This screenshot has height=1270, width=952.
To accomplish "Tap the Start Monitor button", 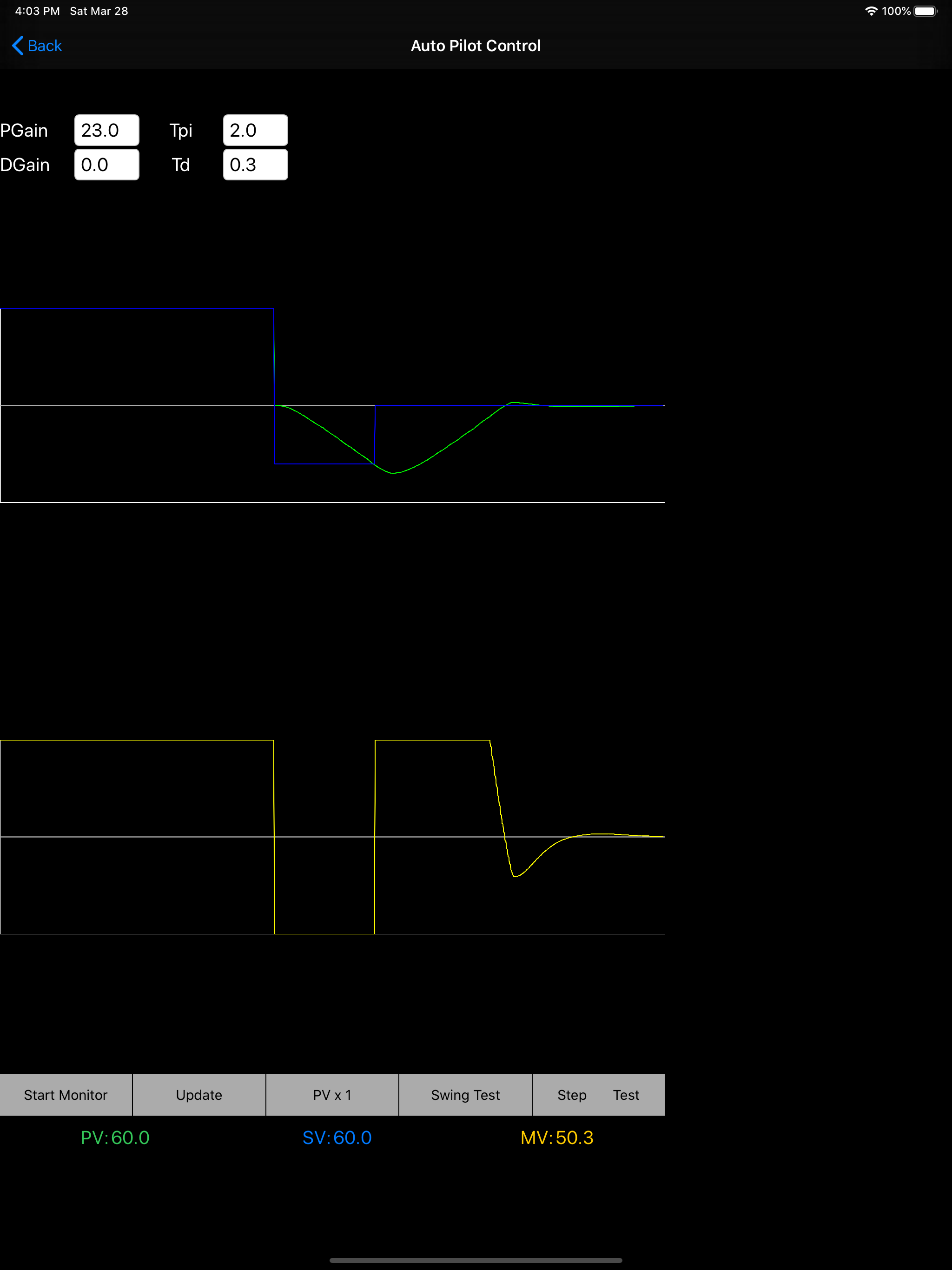I will [x=66, y=1094].
